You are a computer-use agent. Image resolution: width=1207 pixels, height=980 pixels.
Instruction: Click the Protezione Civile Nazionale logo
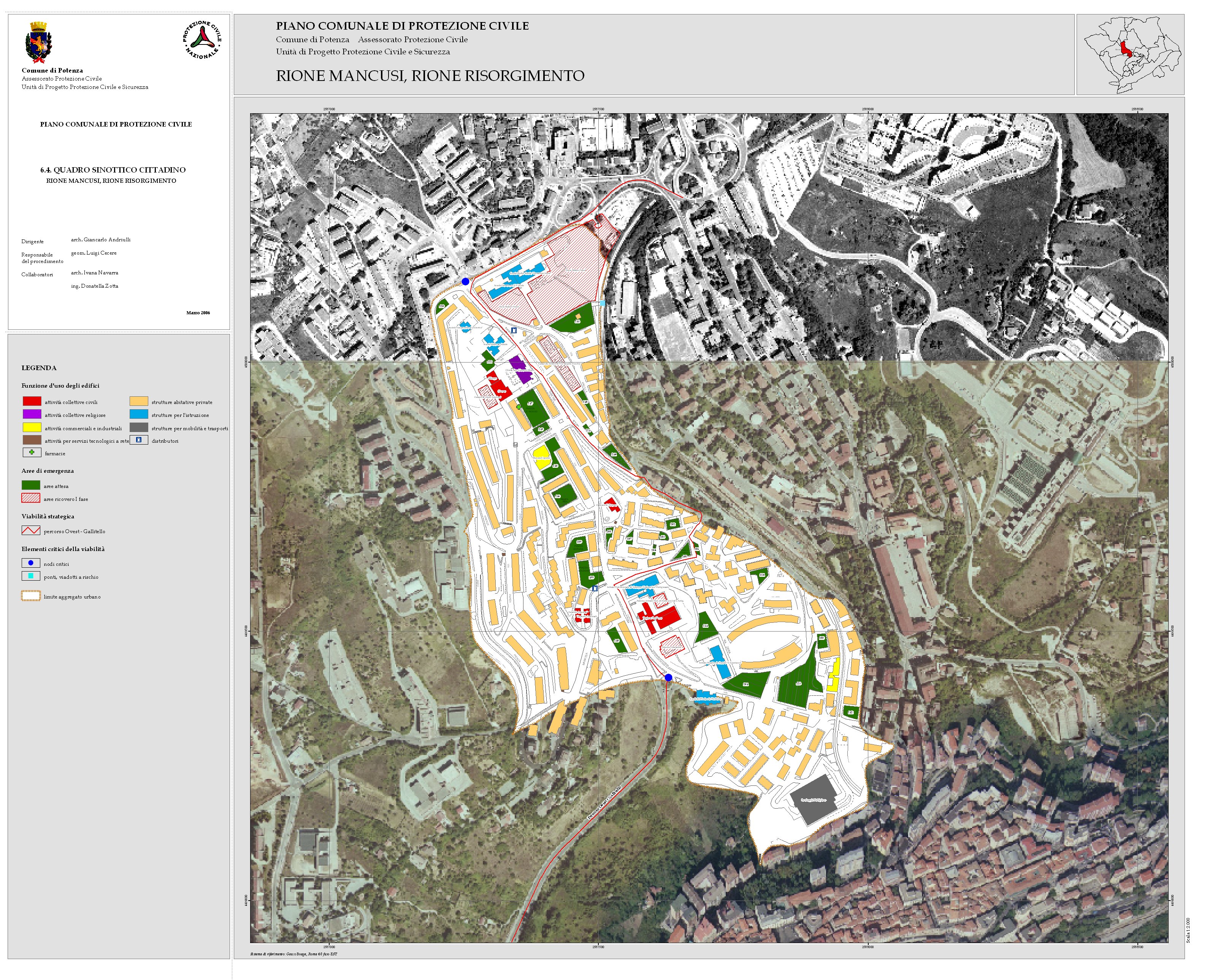tap(201, 40)
